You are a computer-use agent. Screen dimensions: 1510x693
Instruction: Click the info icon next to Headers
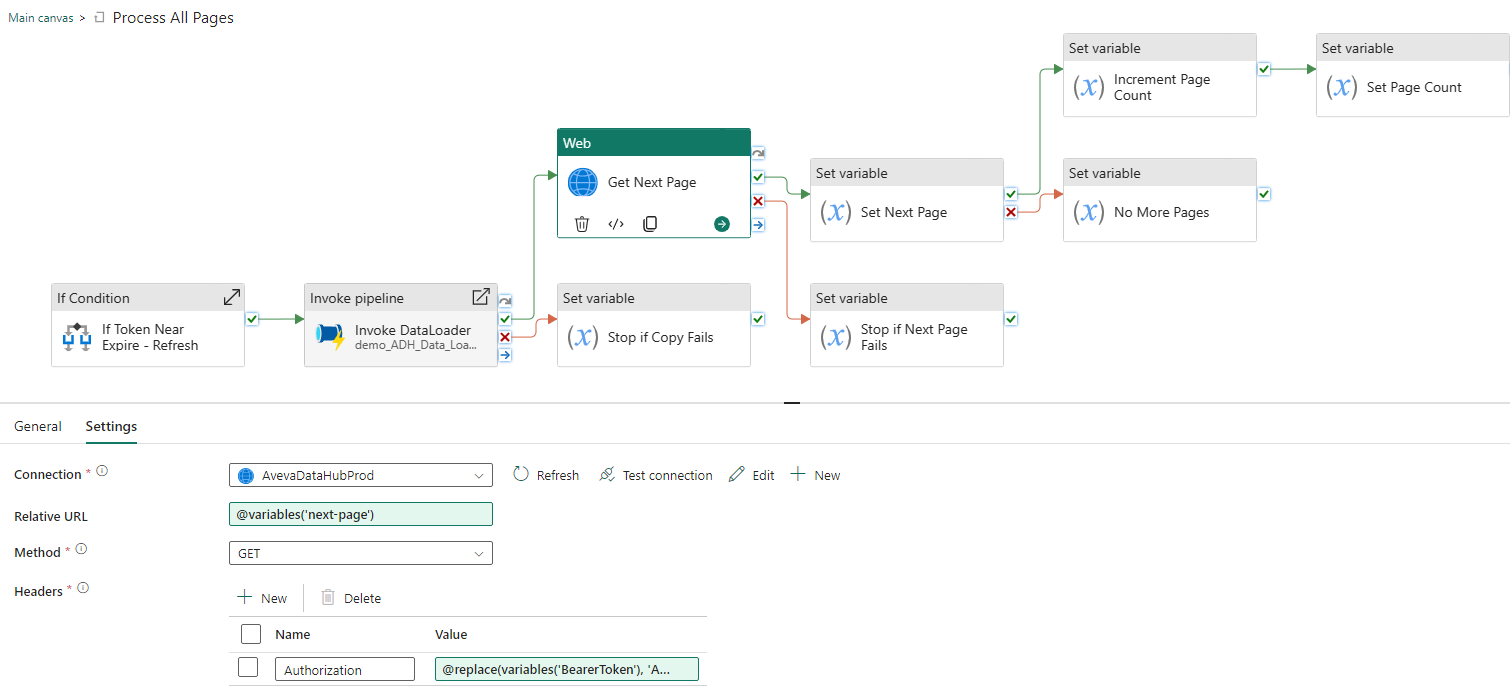coord(83,588)
